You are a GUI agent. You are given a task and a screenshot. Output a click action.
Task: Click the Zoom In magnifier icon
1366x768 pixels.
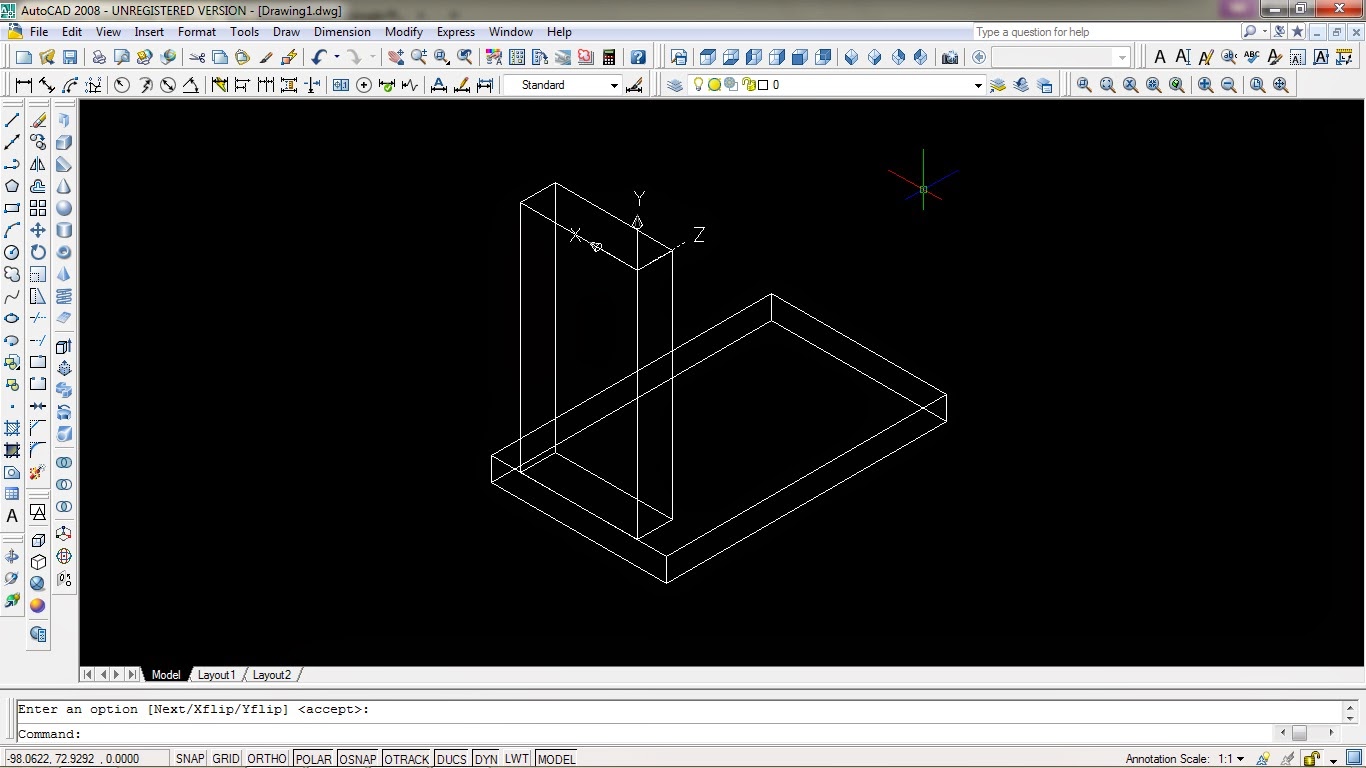click(x=1205, y=86)
